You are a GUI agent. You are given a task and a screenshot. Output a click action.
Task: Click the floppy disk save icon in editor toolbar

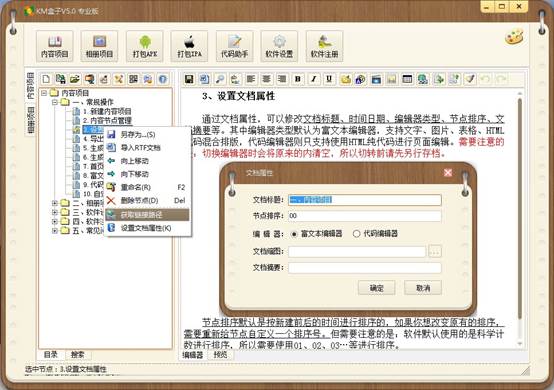(x=189, y=79)
